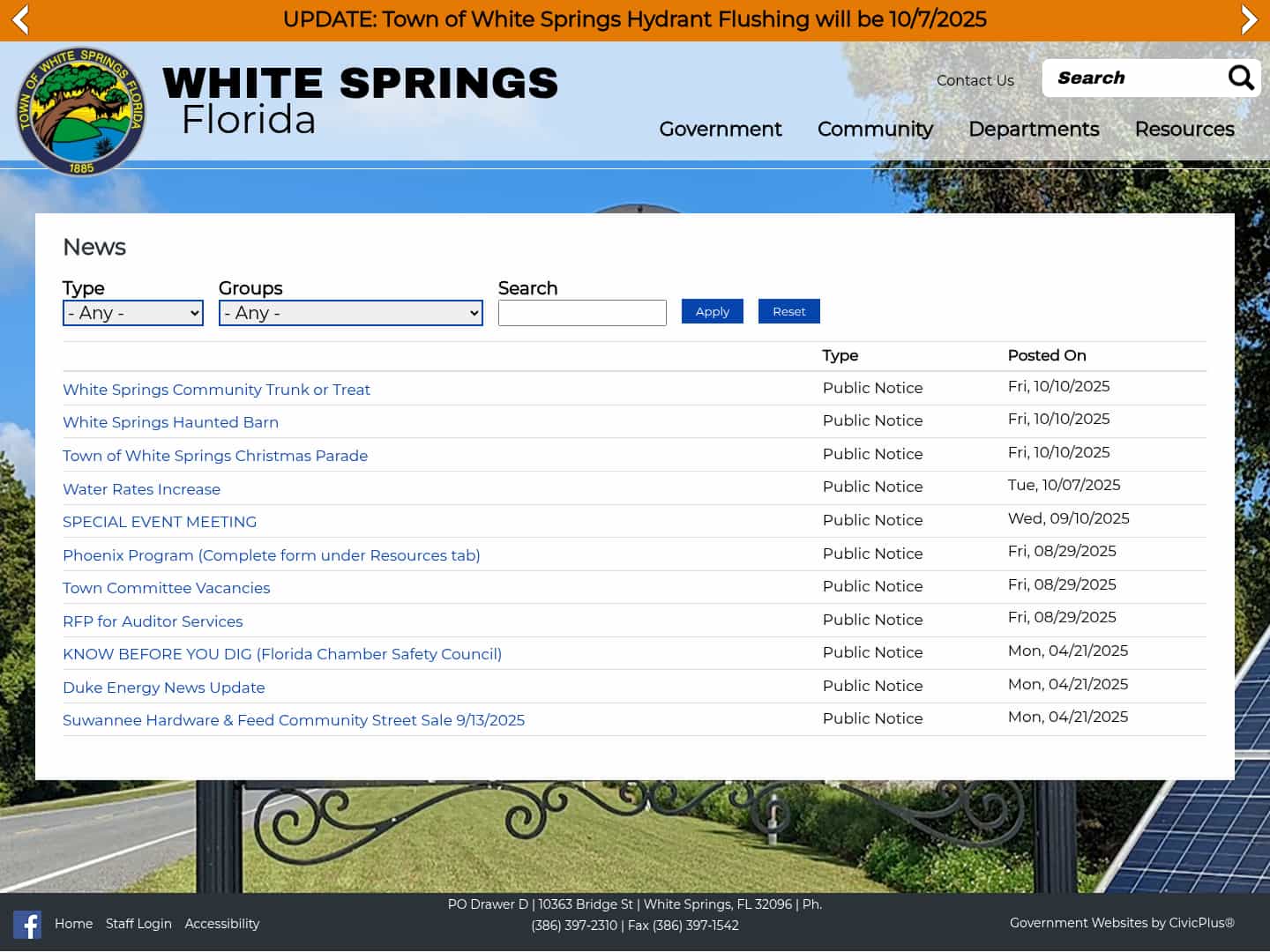Open the Resources menu
This screenshot has width=1270, height=952.
pyautogui.click(x=1184, y=130)
